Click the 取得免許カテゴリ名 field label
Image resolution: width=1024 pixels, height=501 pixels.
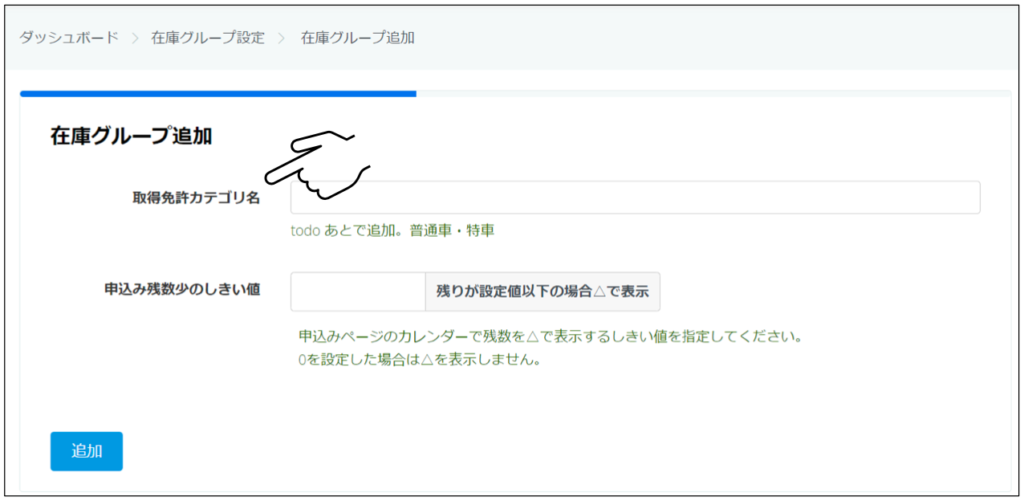(189, 198)
